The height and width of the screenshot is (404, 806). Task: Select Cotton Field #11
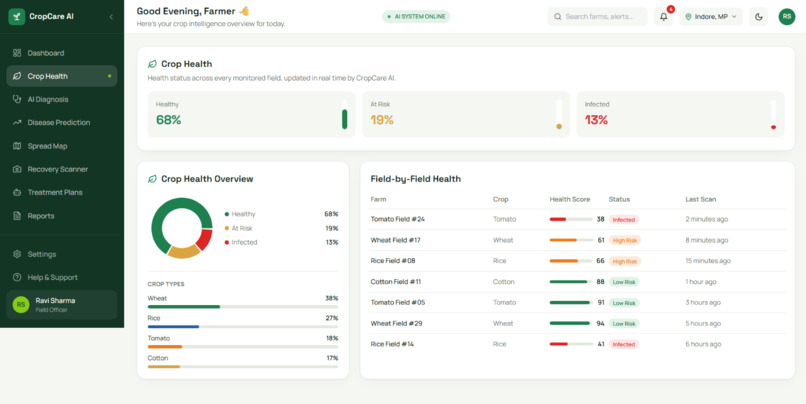578,282
